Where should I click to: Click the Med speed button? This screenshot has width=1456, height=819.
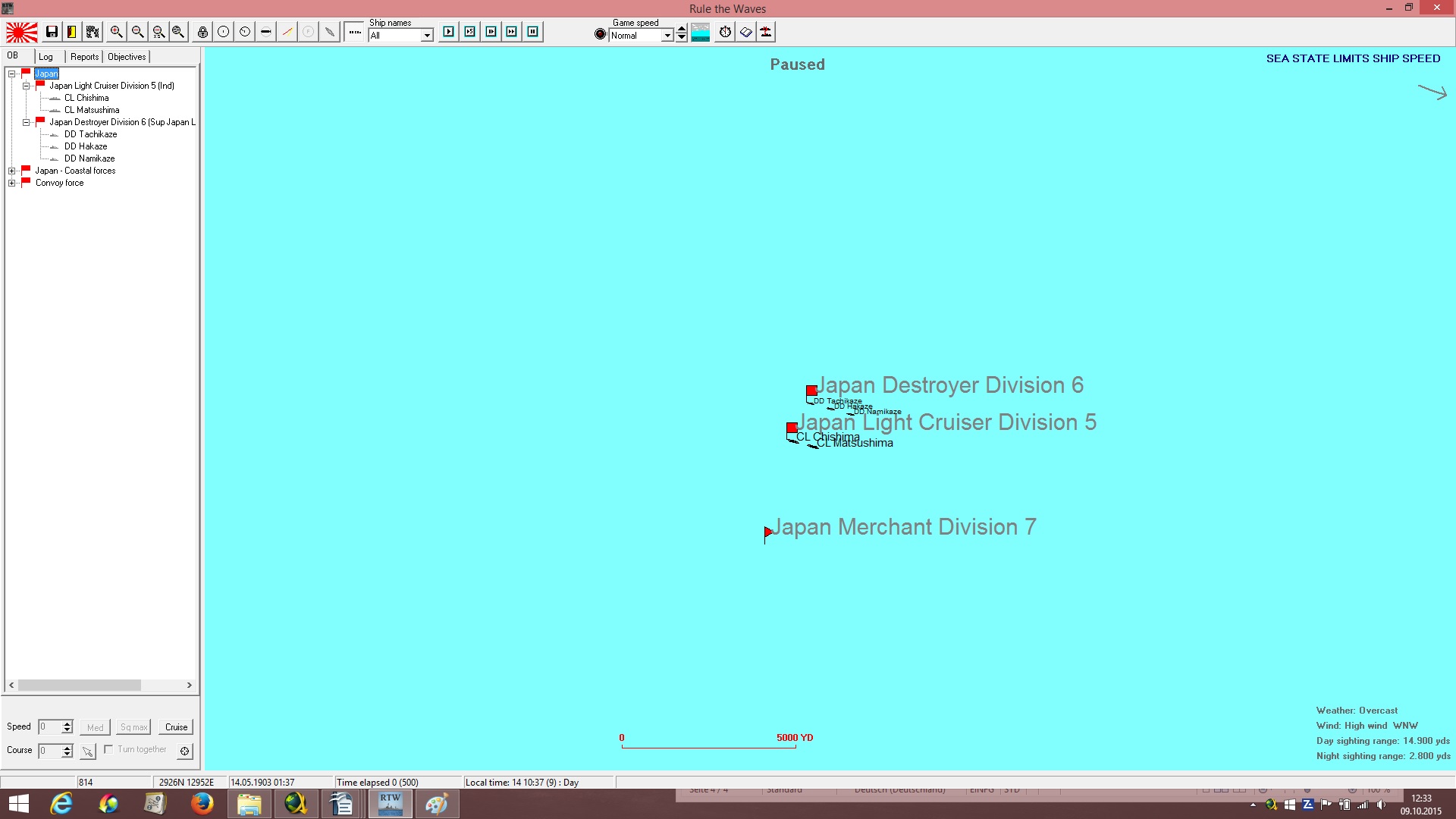[x=95, y=727]
